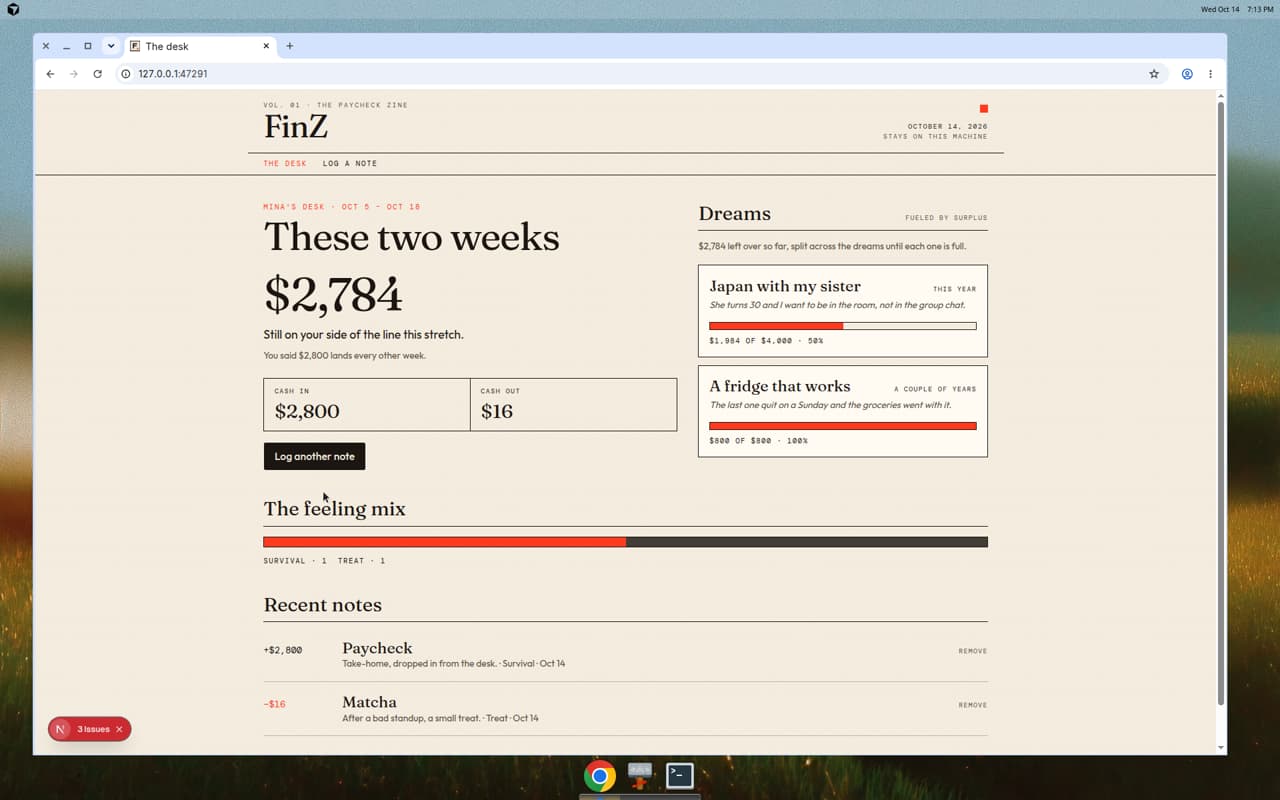Click the browser forward arrow

73,74
